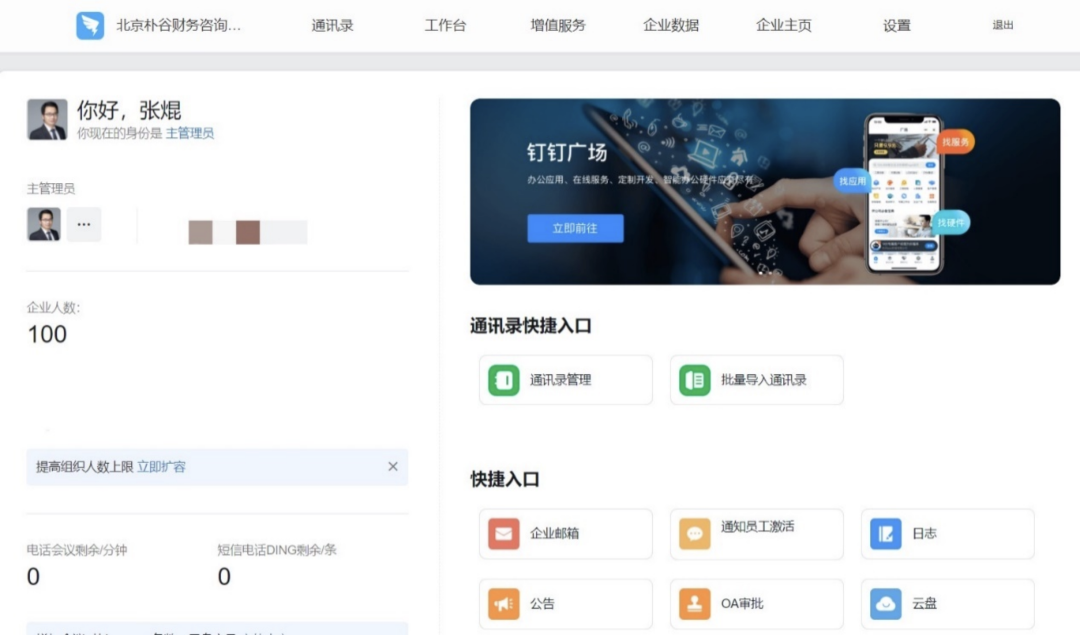Click the 钉钉广场 banner image
1080x635 pixels.
click(765, 191)
